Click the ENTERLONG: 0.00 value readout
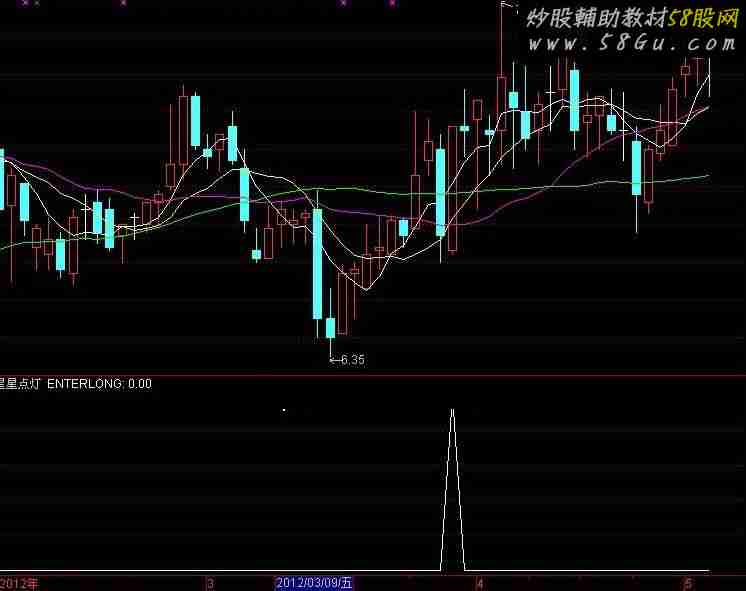 click(x=100, y=383)
